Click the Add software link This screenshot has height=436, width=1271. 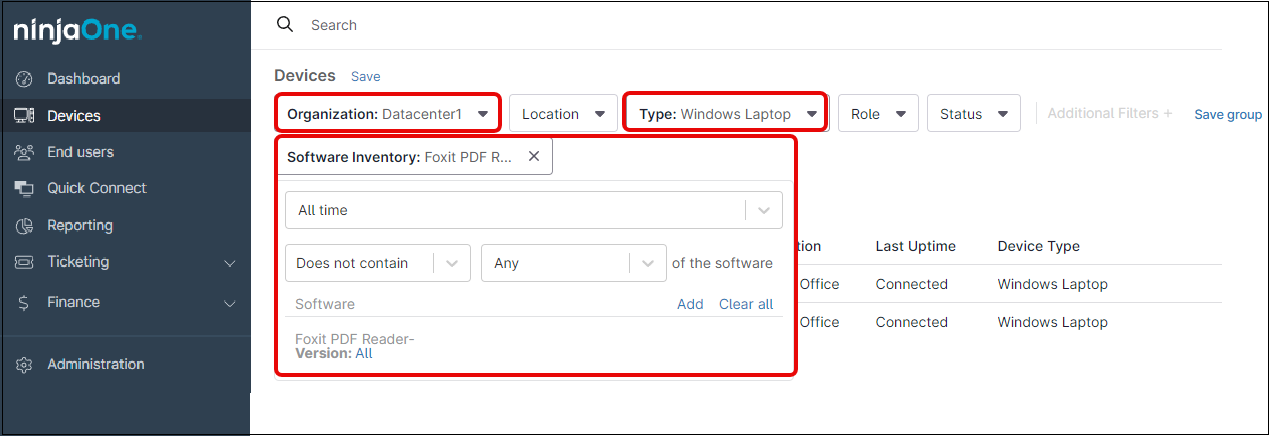click(690, 304)
